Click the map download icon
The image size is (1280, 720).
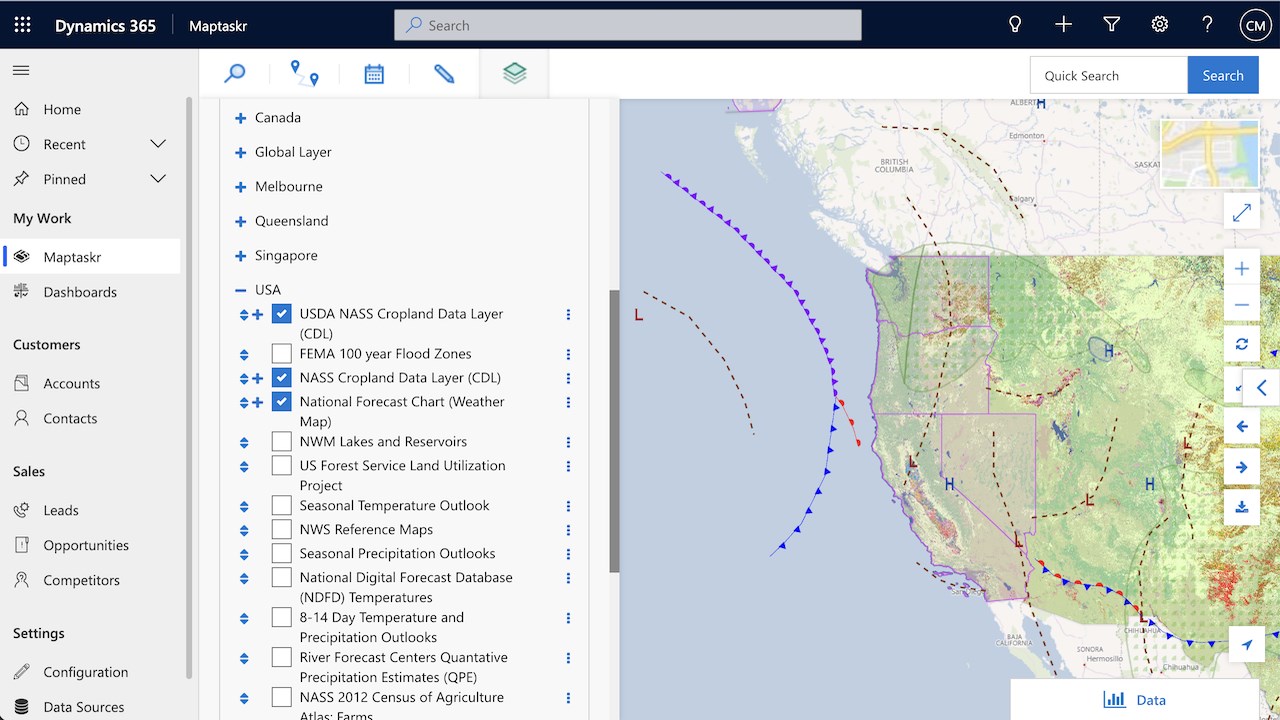[1241, 507]
